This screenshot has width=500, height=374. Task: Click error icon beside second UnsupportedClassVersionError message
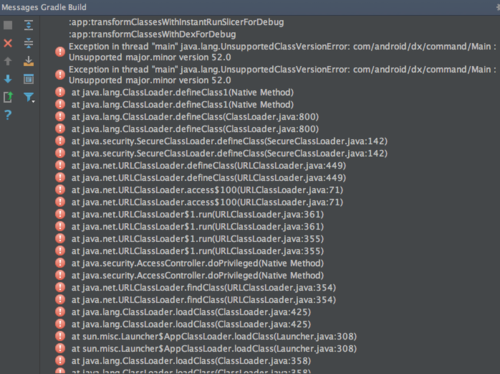(x=60, y=75)
